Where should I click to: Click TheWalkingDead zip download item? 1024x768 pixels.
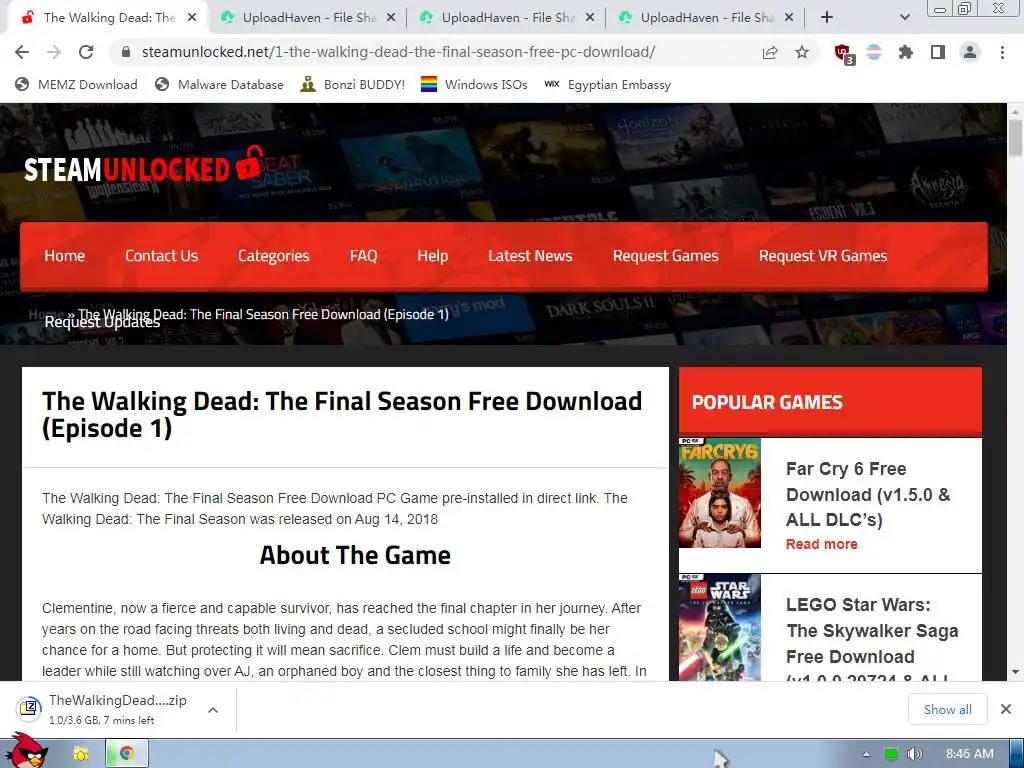[118, 709]
